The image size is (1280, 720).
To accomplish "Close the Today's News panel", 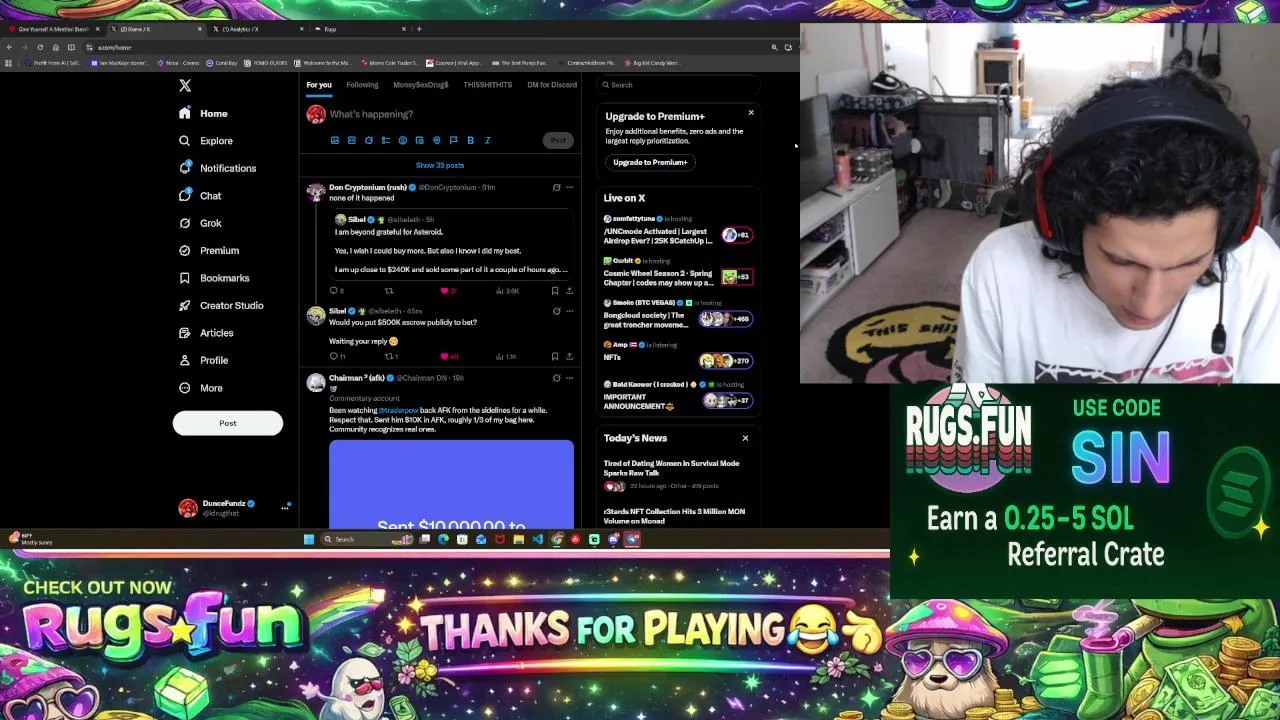I will 745,438.
